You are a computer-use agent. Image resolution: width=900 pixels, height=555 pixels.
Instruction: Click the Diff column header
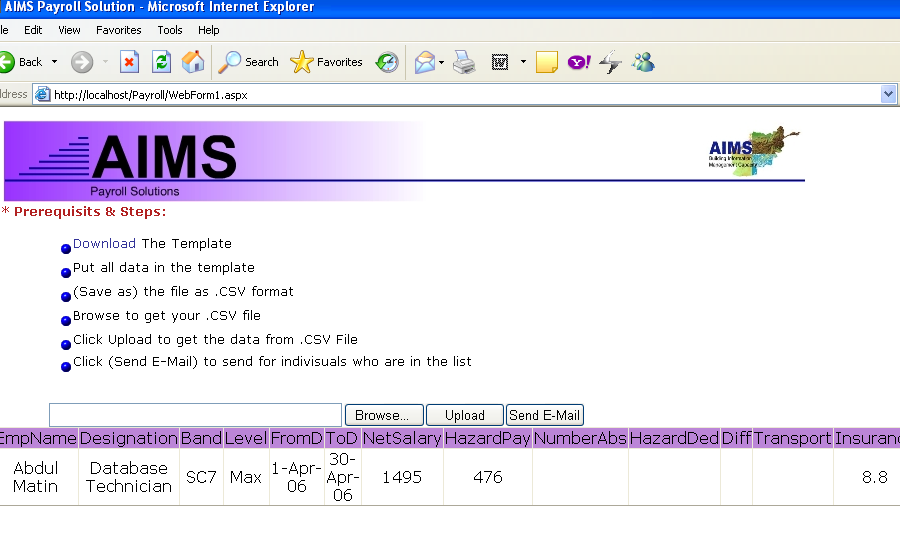[x=736, y=438]
